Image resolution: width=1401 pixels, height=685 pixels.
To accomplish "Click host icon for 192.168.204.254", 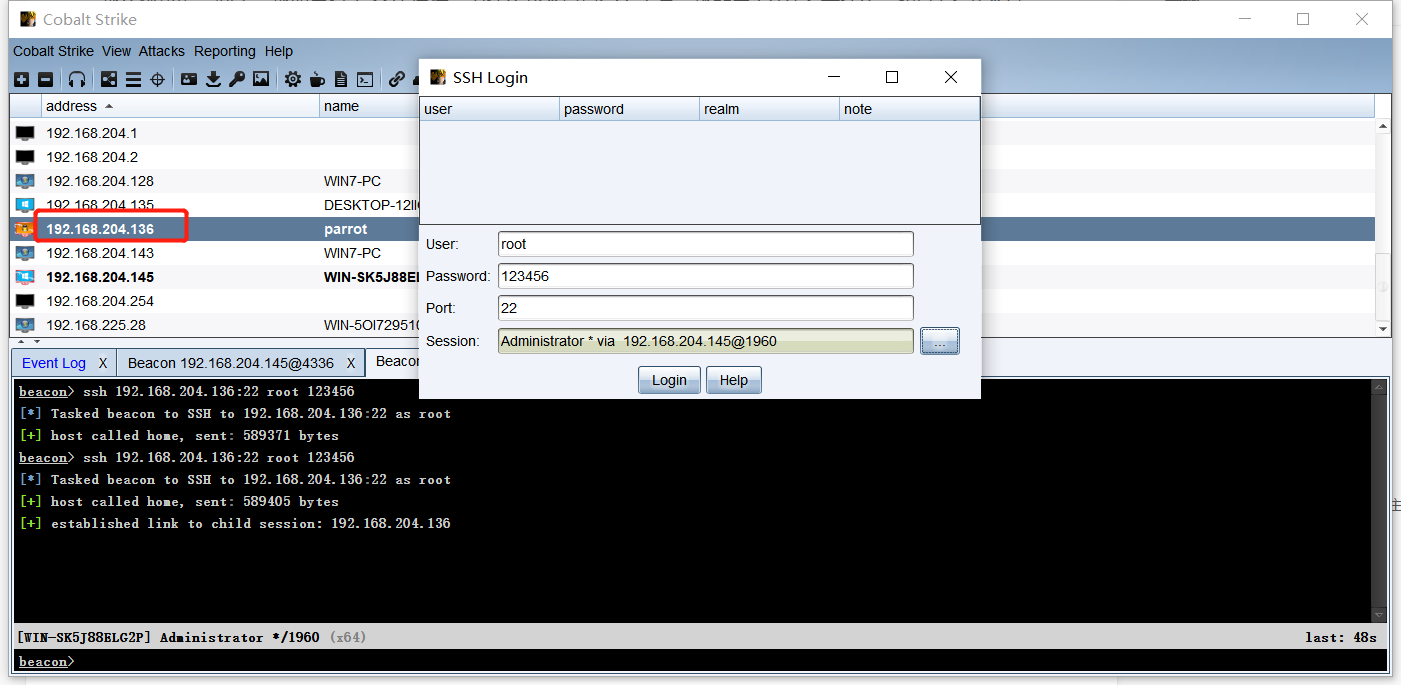I will point(25,301).
